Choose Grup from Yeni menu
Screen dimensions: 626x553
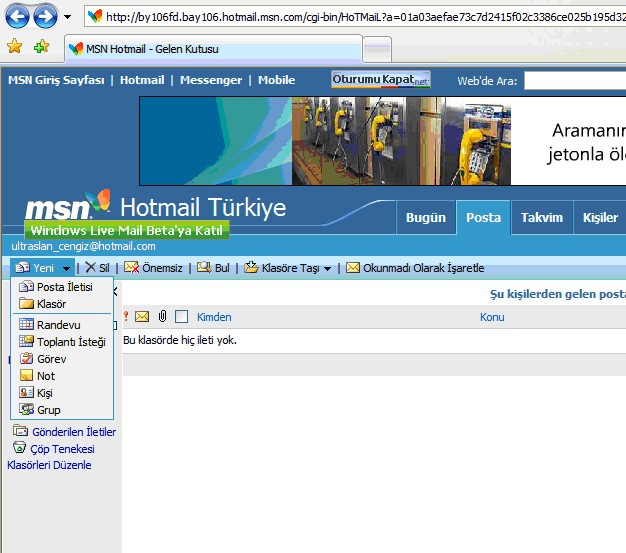(x=62, y=410)
